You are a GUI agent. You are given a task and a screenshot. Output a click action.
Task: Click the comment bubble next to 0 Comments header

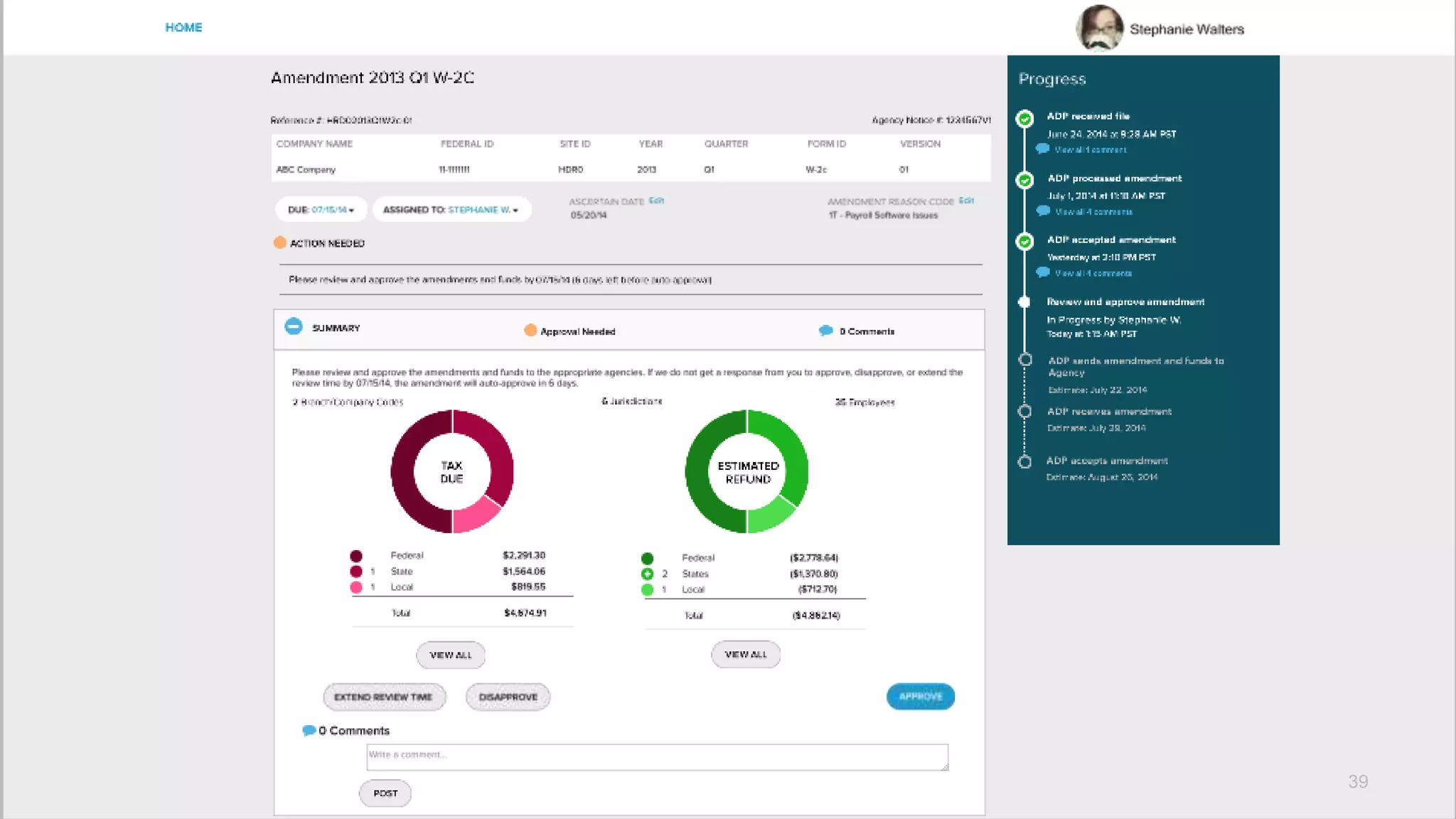point(825,331)
